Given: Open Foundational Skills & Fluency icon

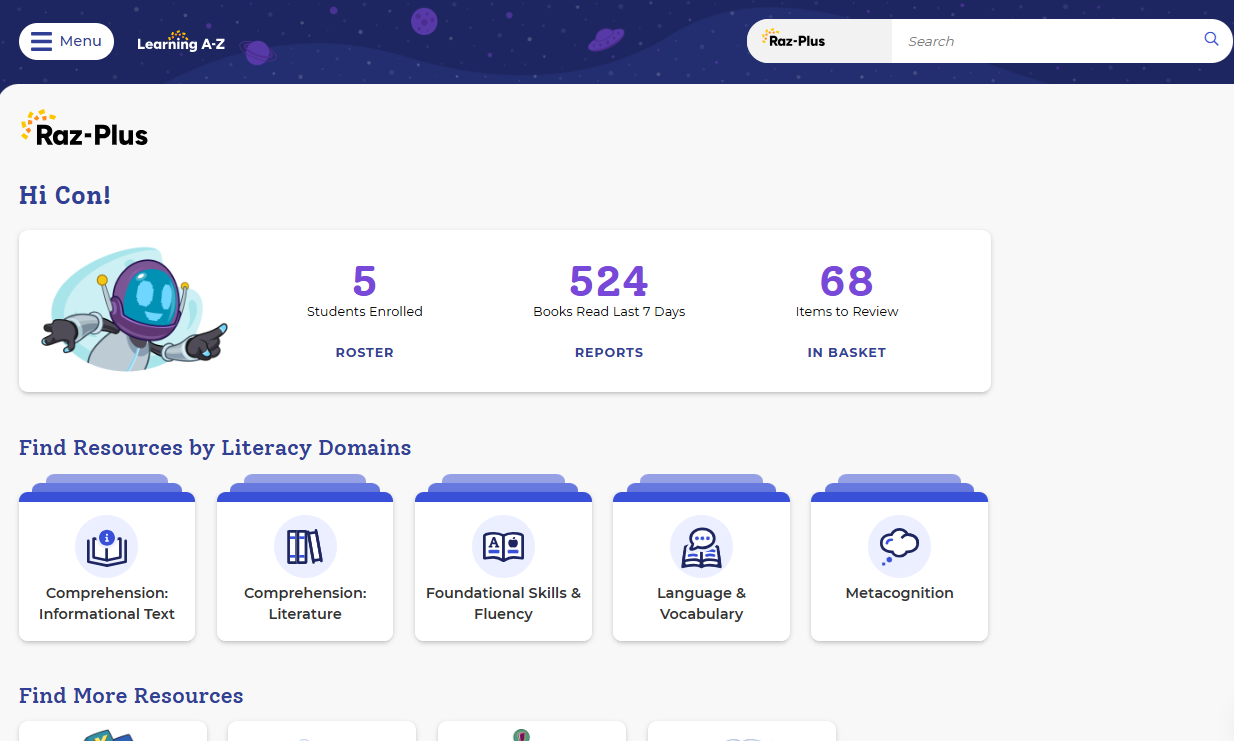Looking at the screenshot, I should coord(503,547).
